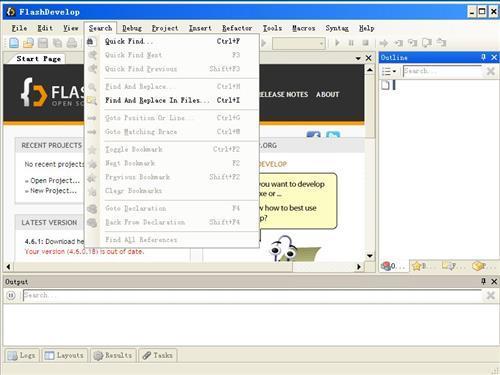Click the Outline list options icon
Viewport: 500px width, 375px height.
coord(386,71)
